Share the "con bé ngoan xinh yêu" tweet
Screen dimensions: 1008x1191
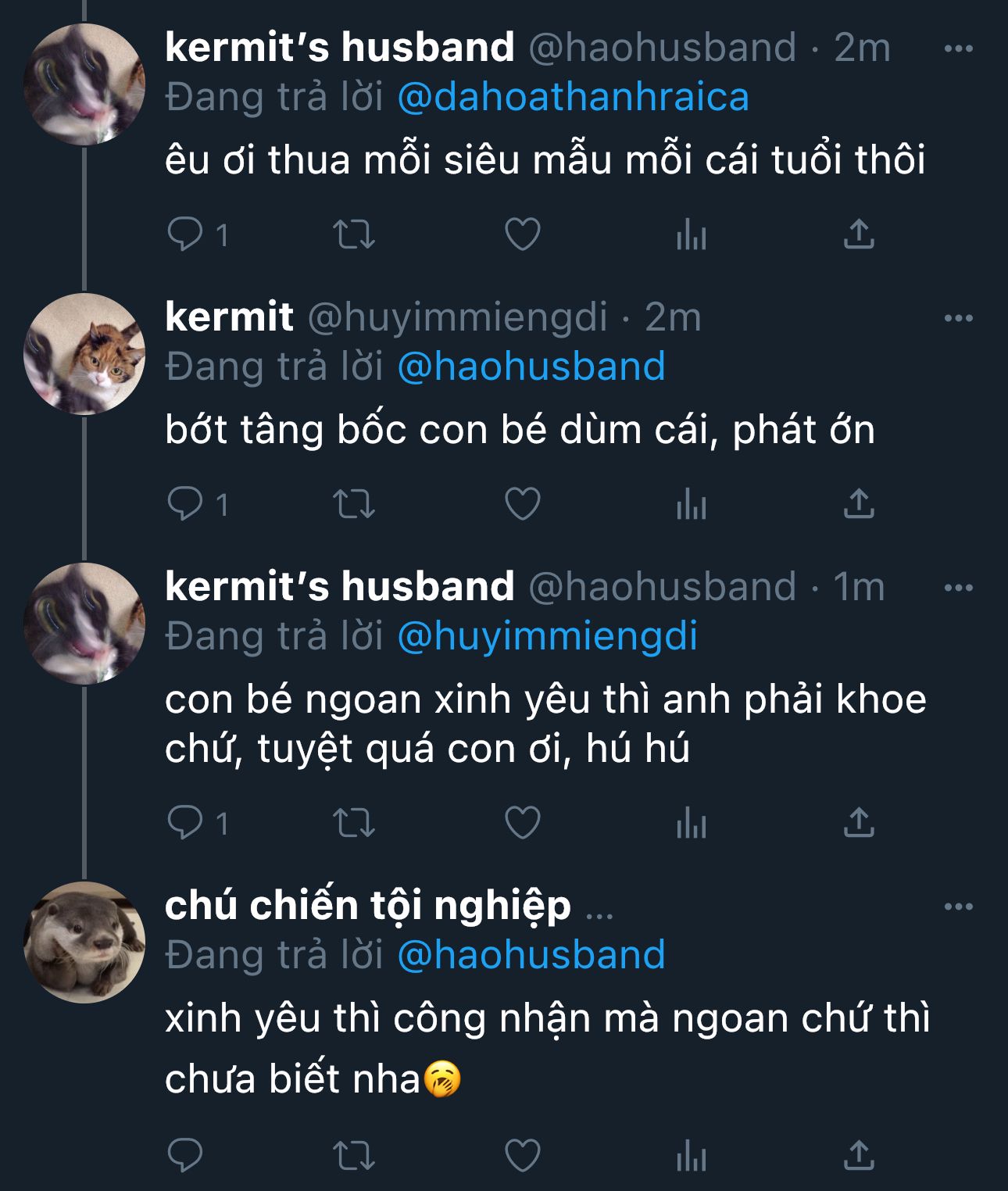click(859, 823)
